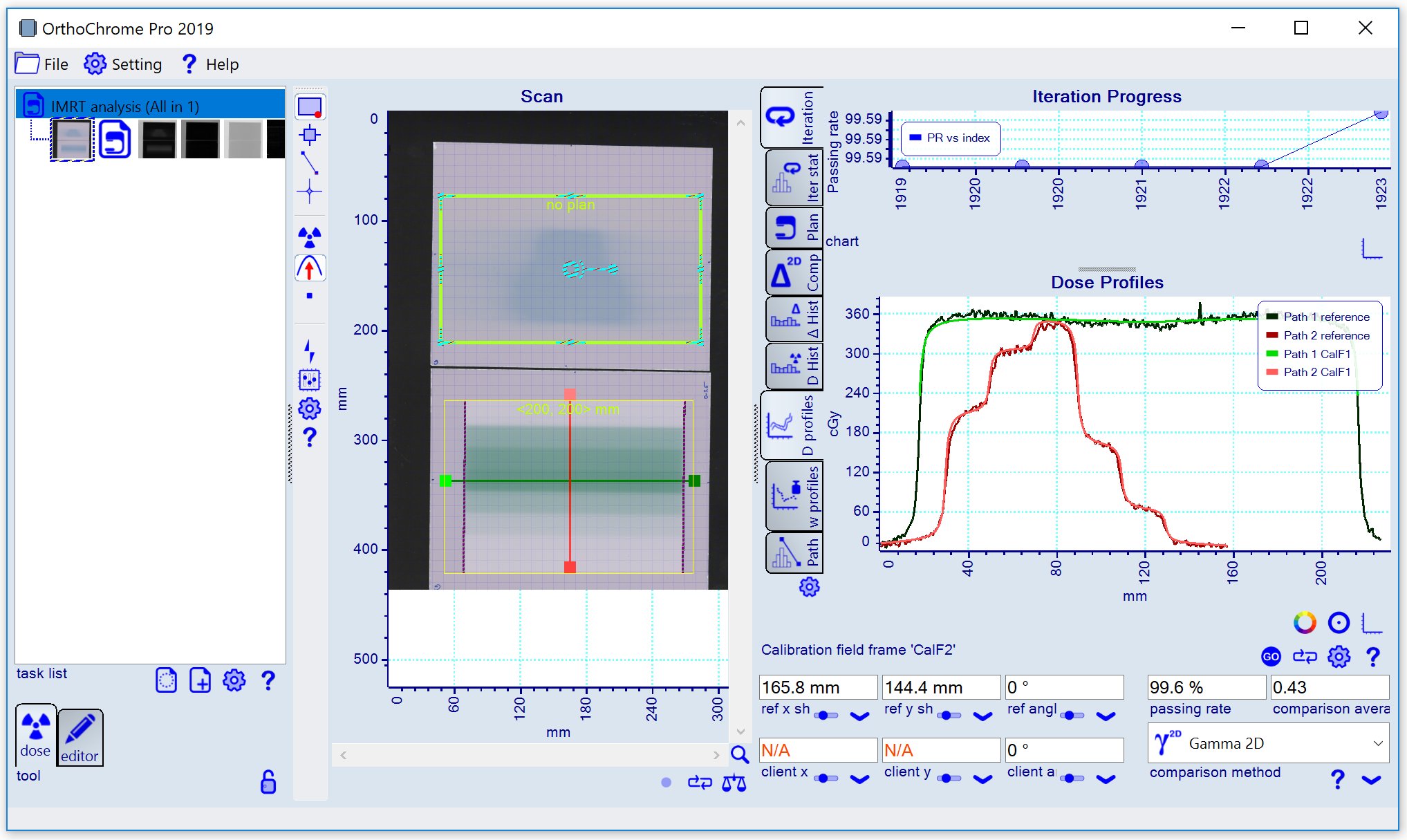Click the ref x shift 165.8 mm field
The height and width of the screenshot is (840, 1407).
(817, 687)
